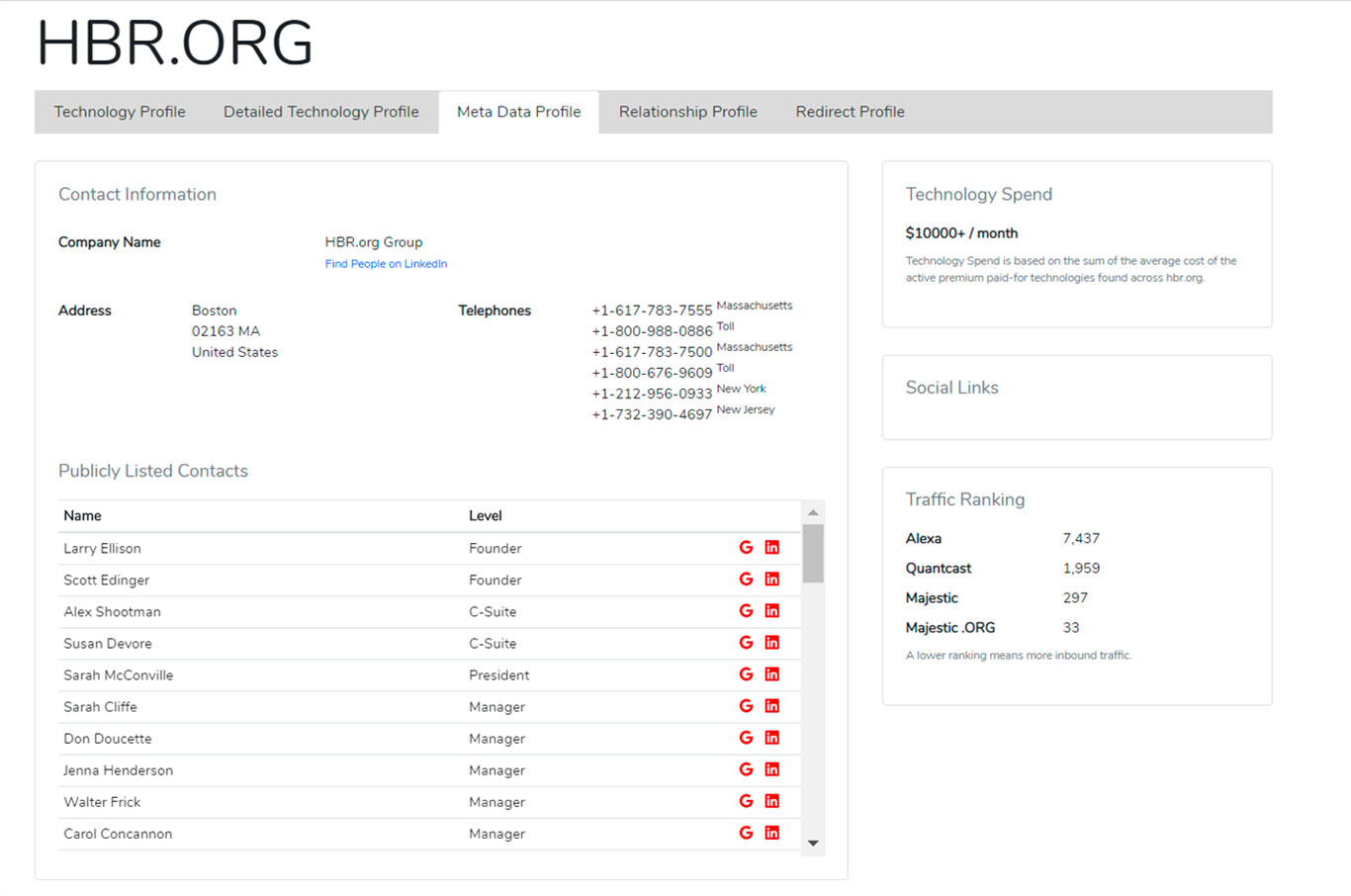The width and height of the screenshot is (1351, 896).
Task: Open LinkedIn icon for Alex Shootman
Action: coord(772,611)
